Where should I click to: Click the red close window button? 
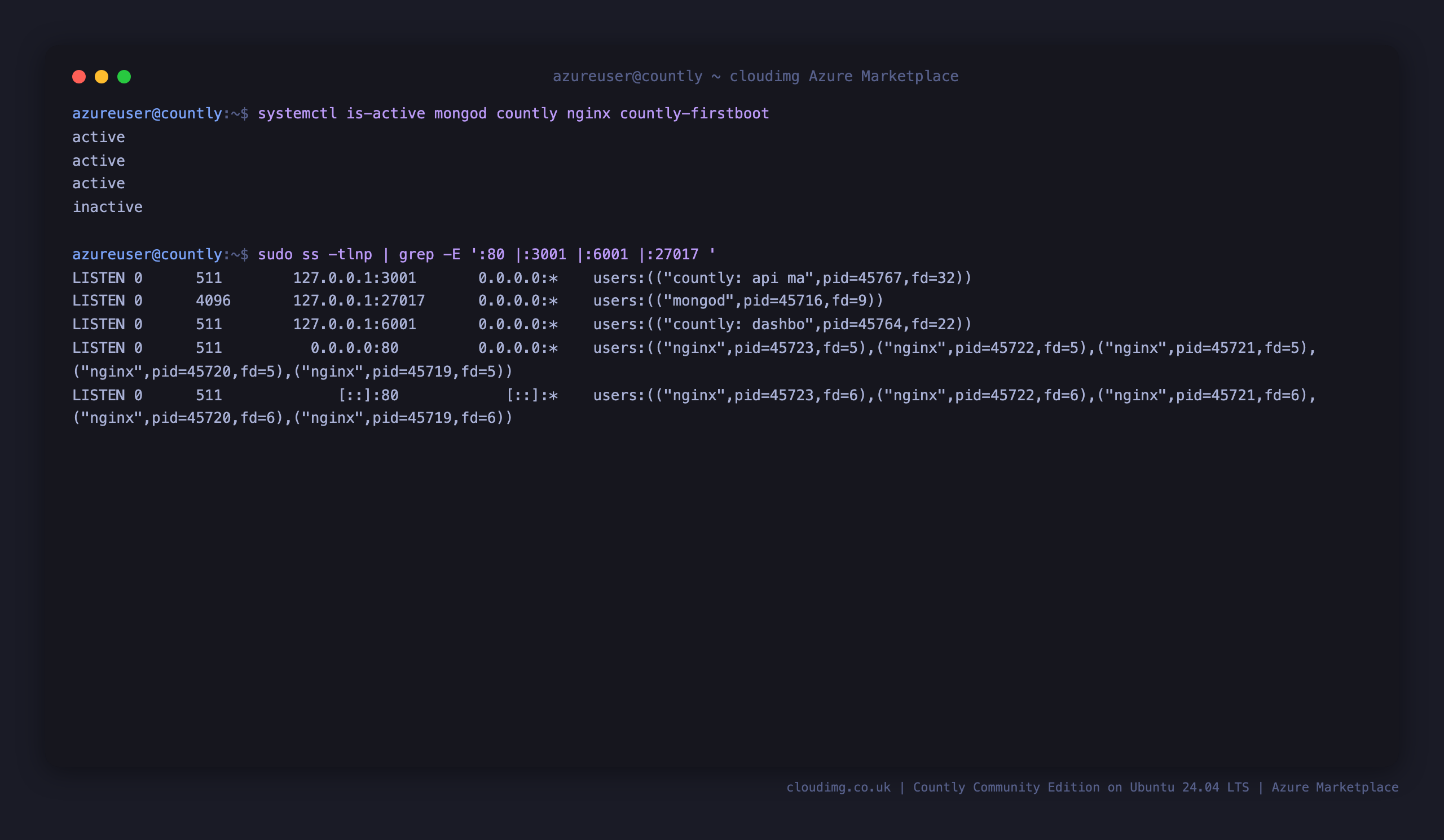tap(79, 77)
